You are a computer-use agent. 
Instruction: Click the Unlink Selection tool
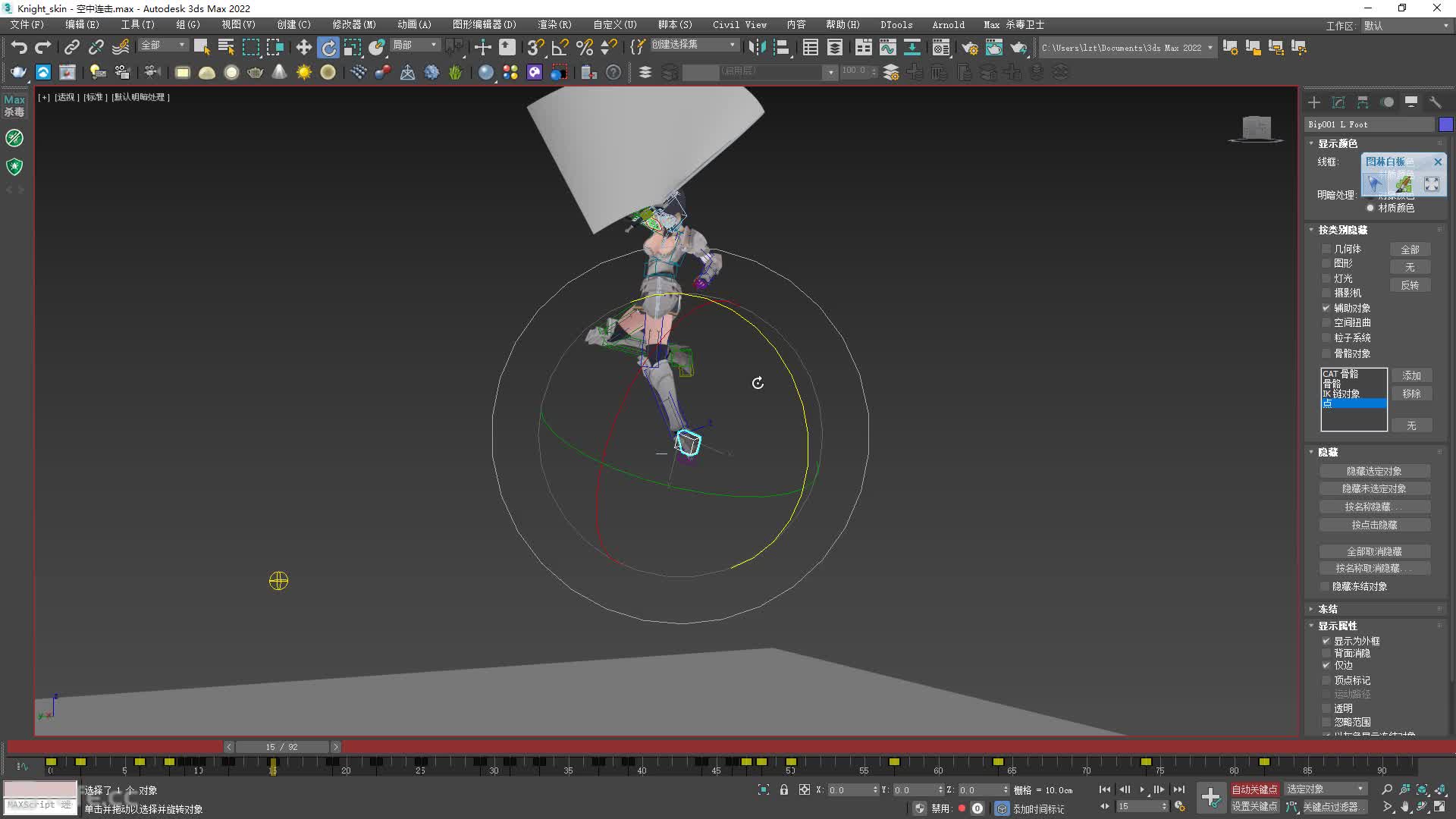[x=96, y=47]
